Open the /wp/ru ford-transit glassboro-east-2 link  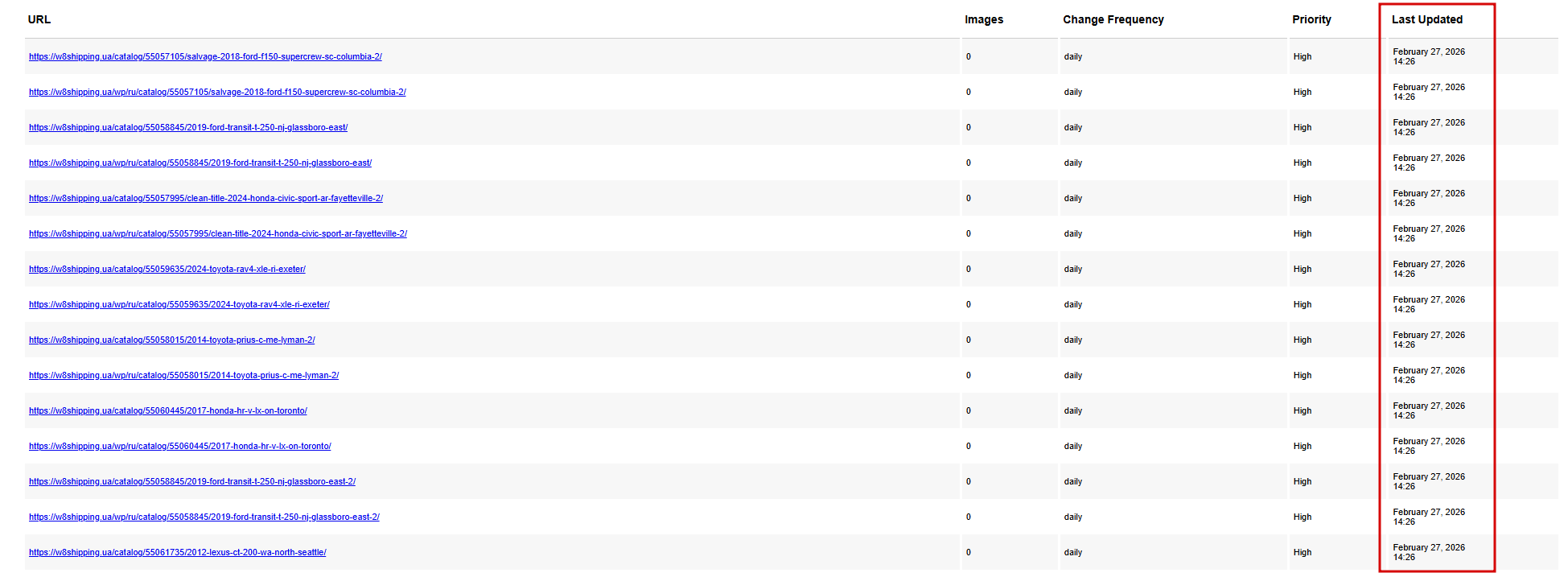tap(204, 517)
